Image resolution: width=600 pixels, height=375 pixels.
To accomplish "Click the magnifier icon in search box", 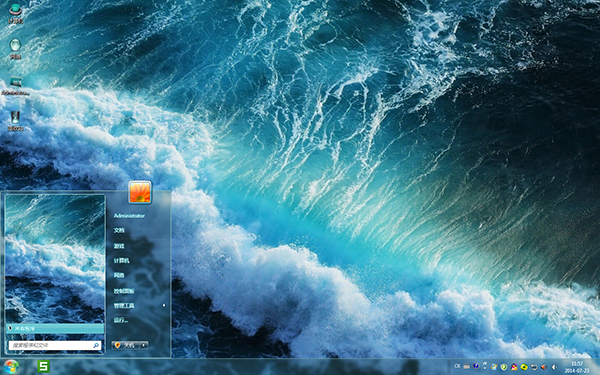I will [96, 345].
